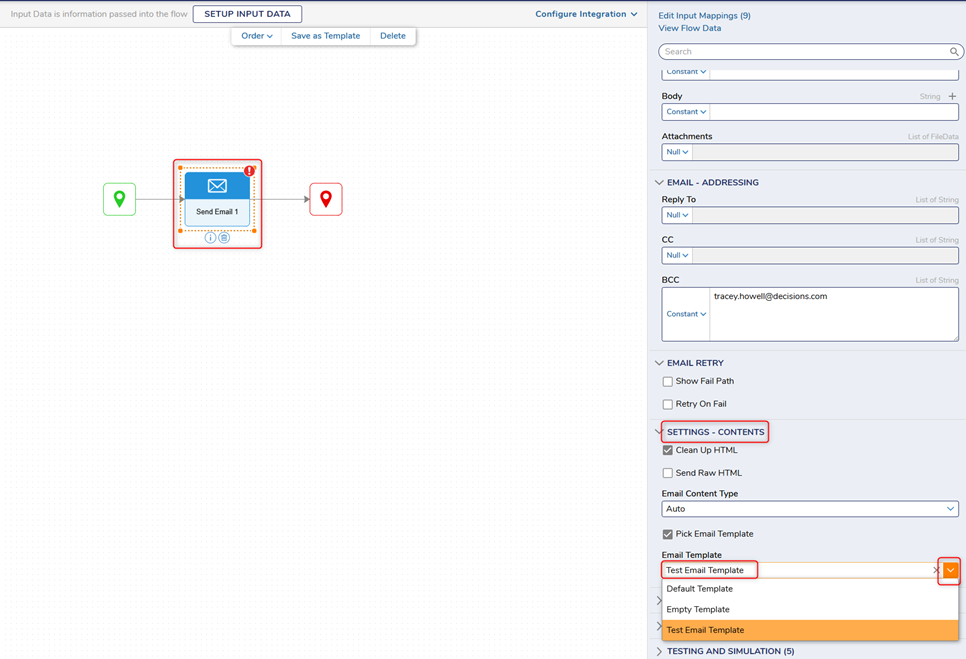The width and height of the screenshot is (966, 659).
Task: Click the red End step pin
Action: coord(325,199)
